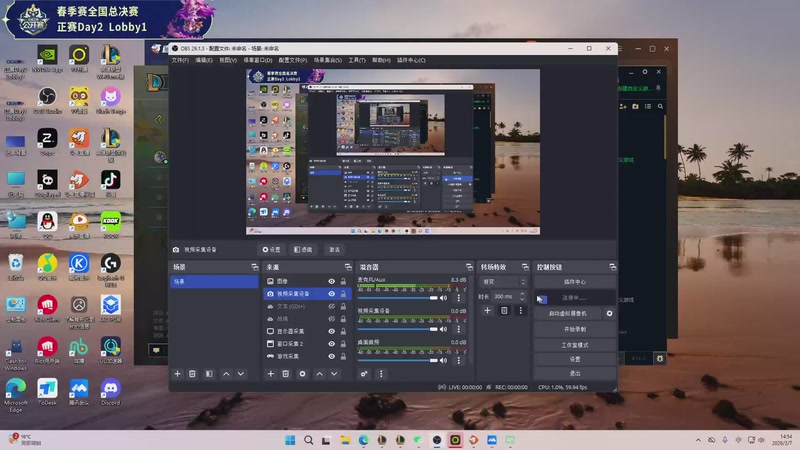Move the scene down with the arrow
800x450 pixels.
point(241,374)
